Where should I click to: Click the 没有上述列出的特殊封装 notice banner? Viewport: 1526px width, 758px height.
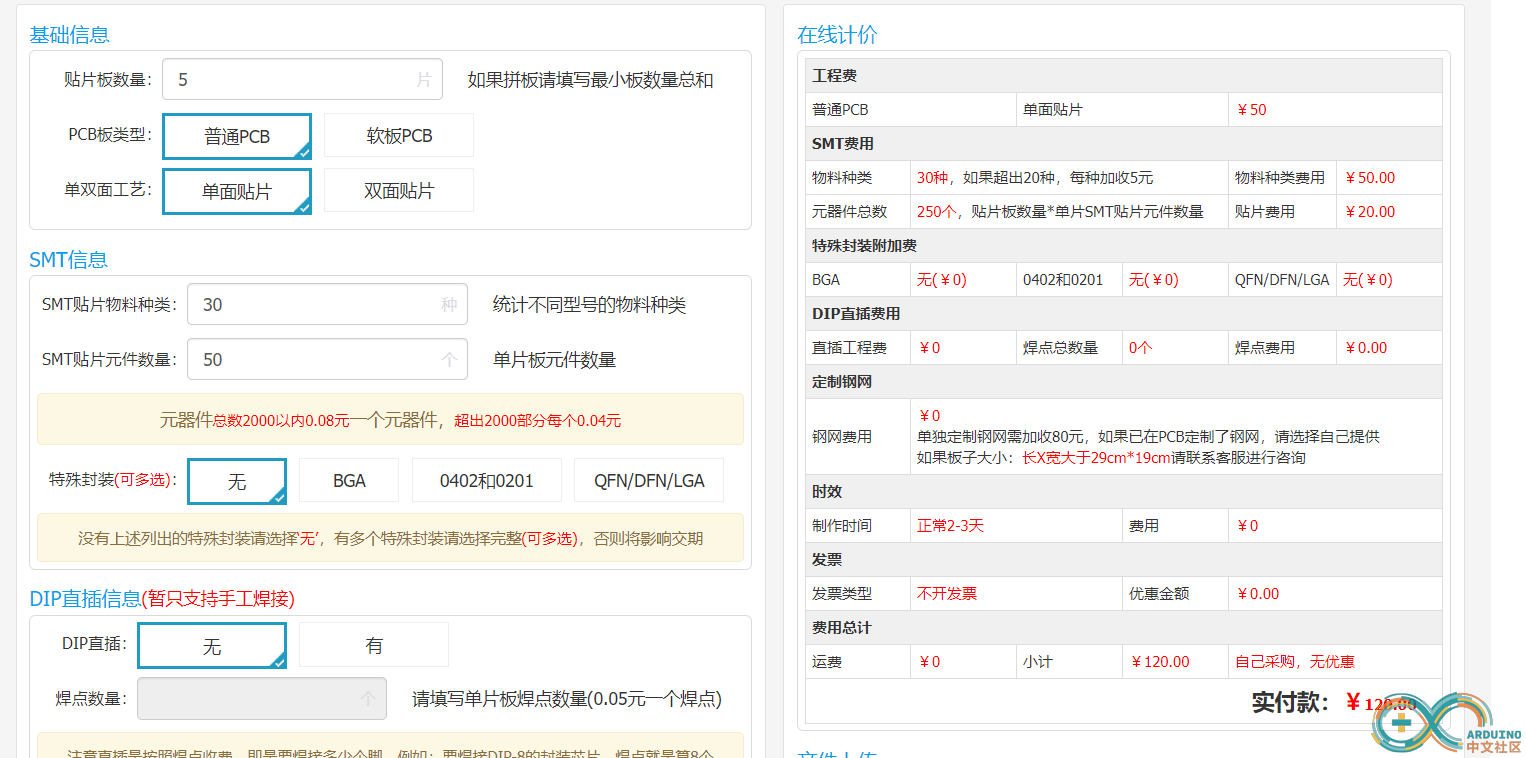pyautogui.click(x=390, y=538)
